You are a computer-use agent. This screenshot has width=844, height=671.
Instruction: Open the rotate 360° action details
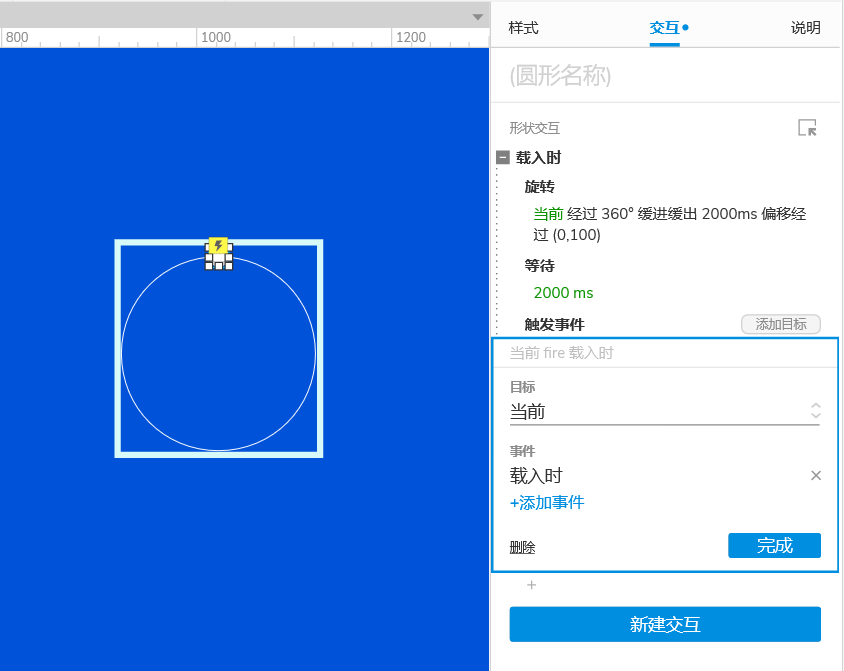pyautogui.click(x=670, y=224)
